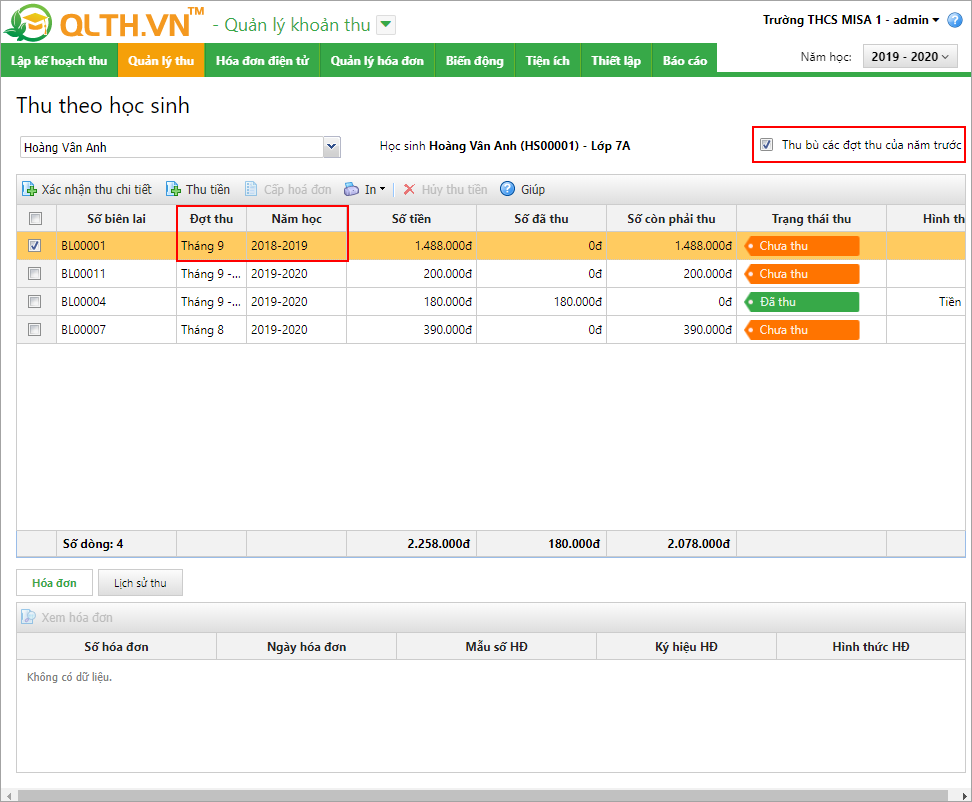Click the Thu tiền toolbar icon
The width and height of the screenshot is (972, 802).
[x=173, y=189]
